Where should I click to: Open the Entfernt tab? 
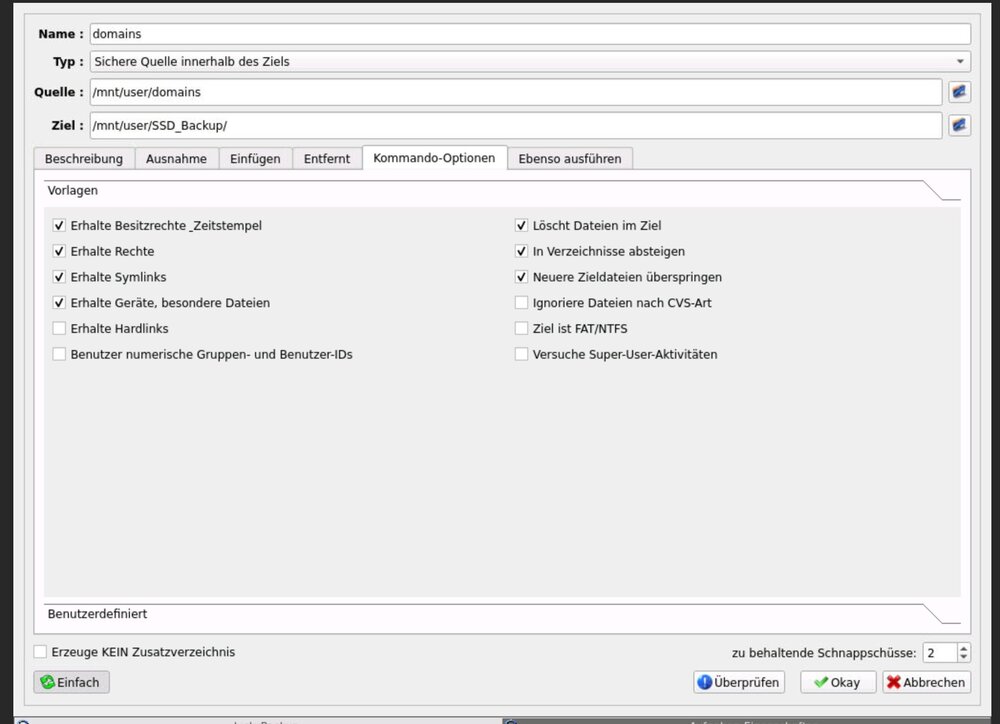pyautogui.click(x=327, y=158)
